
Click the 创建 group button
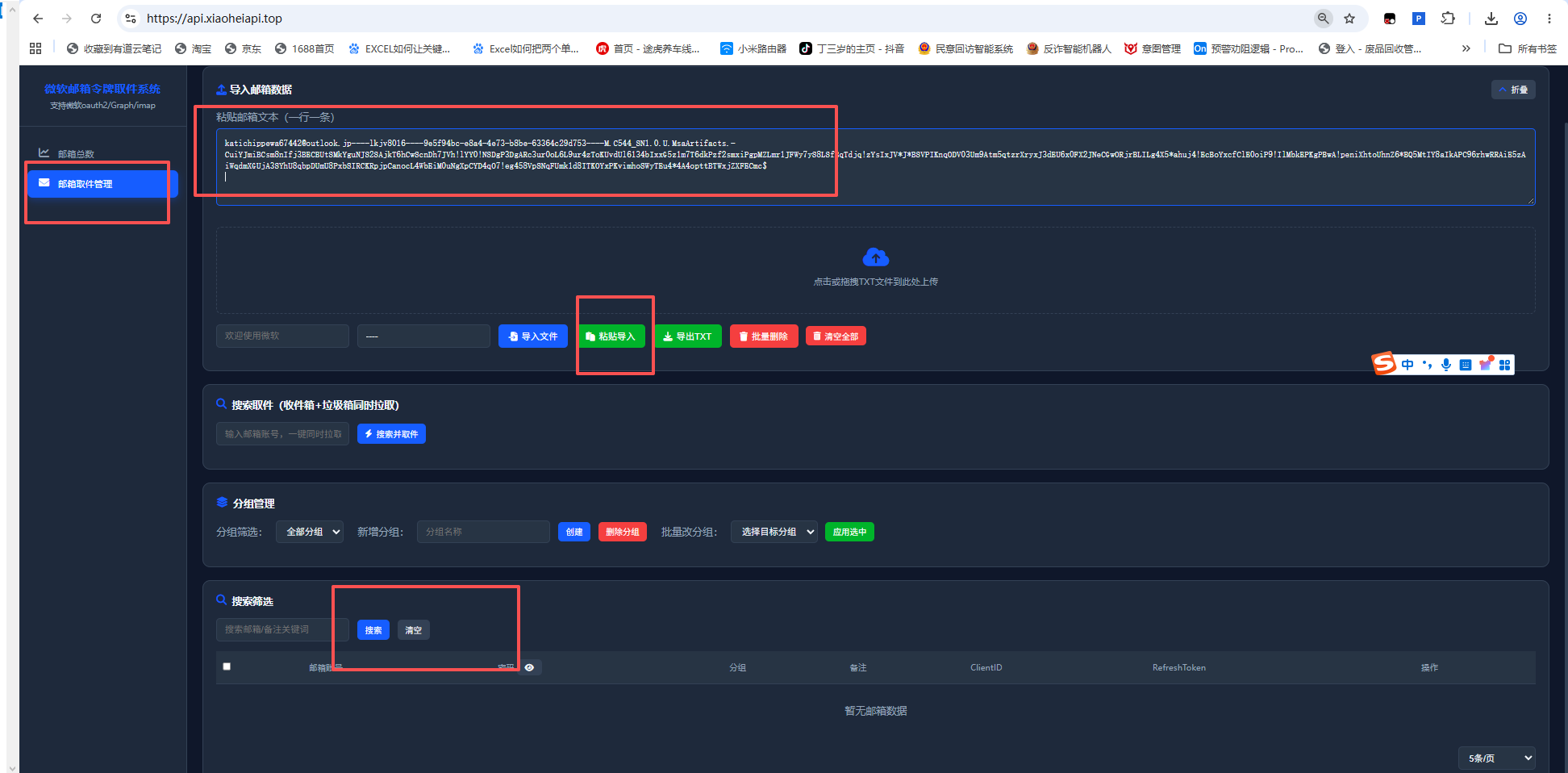tap(574, 532)
